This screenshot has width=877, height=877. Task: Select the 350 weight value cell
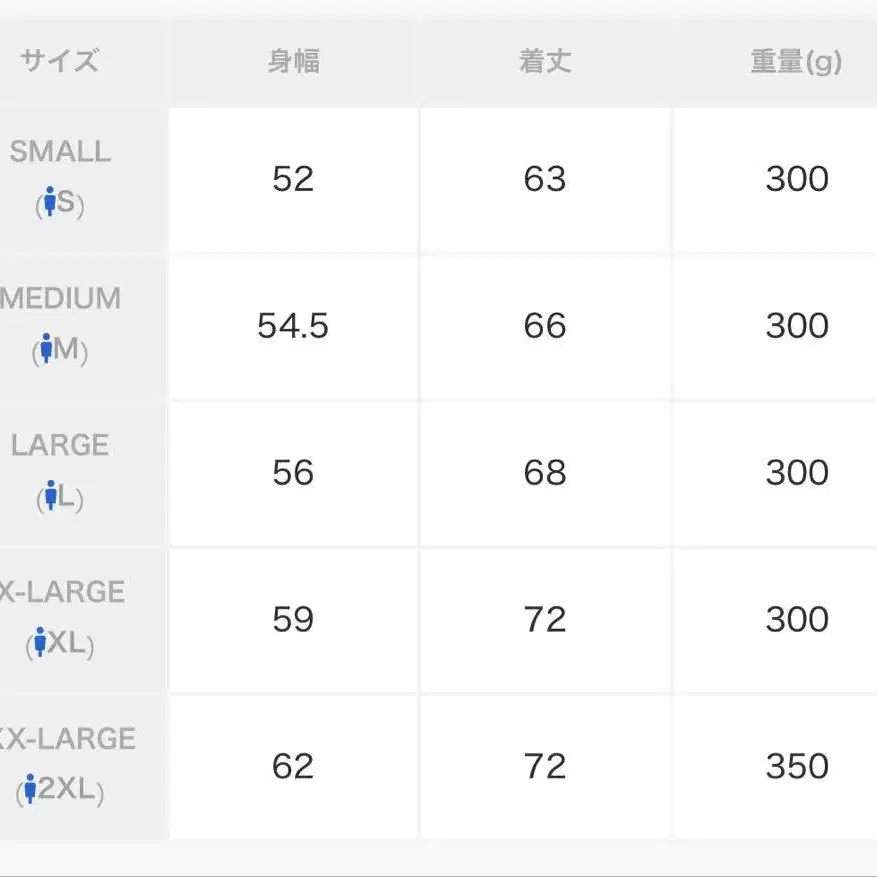pos(797,766)
